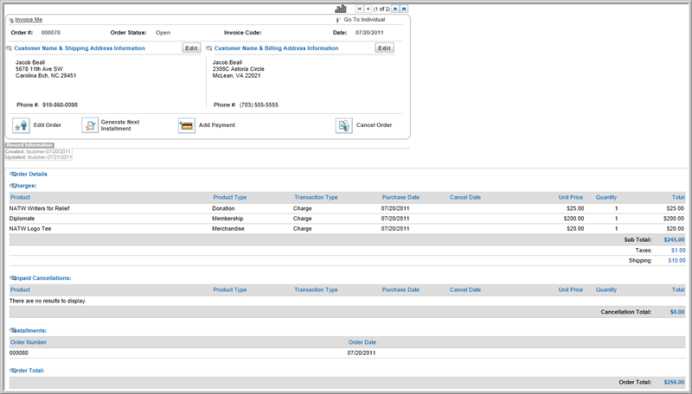Sort charges by Product Type column
This screenshot has height=394, width=692.
point(230,198)
